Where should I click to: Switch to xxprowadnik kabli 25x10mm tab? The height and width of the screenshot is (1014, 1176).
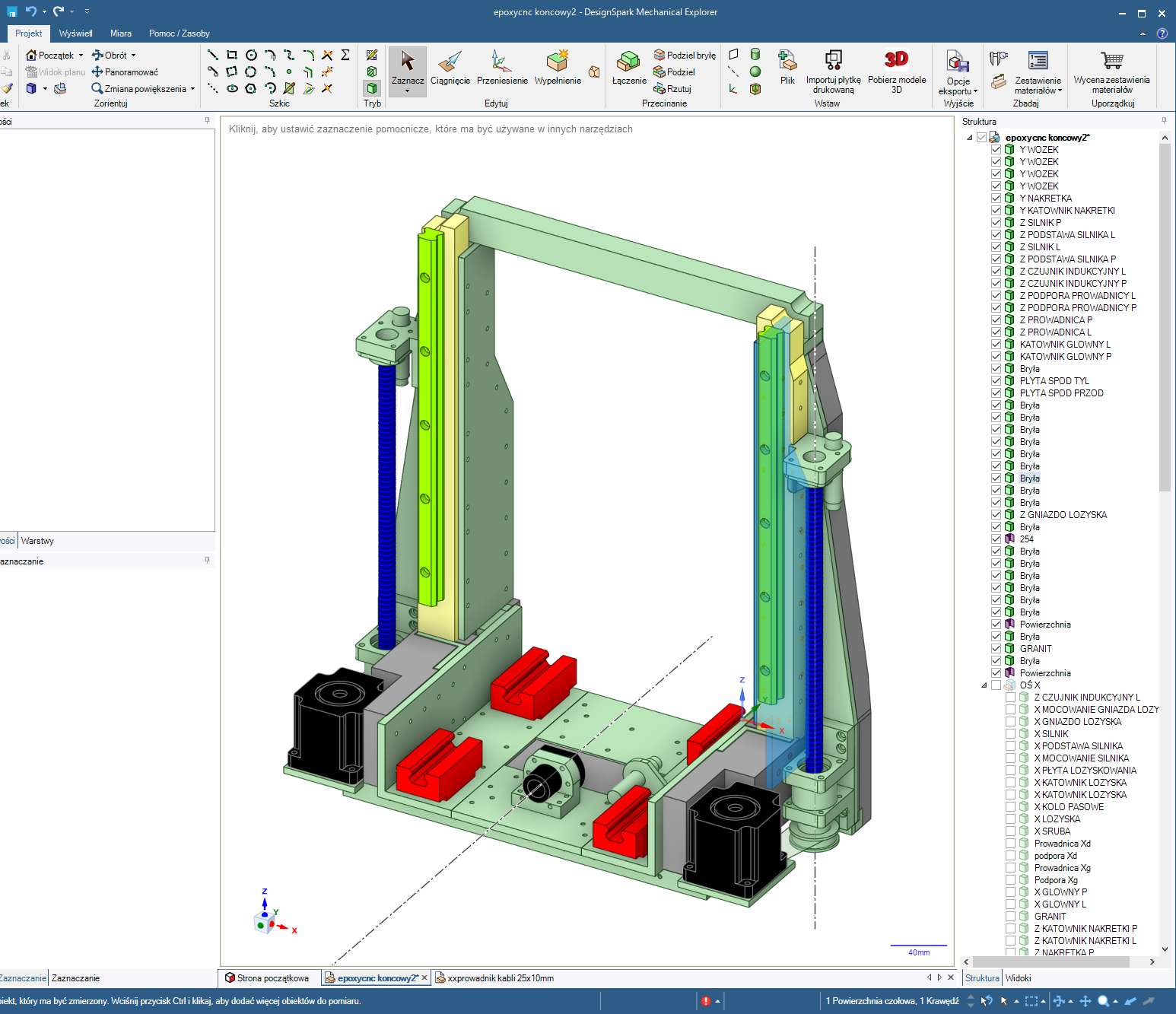coord(494,978)
